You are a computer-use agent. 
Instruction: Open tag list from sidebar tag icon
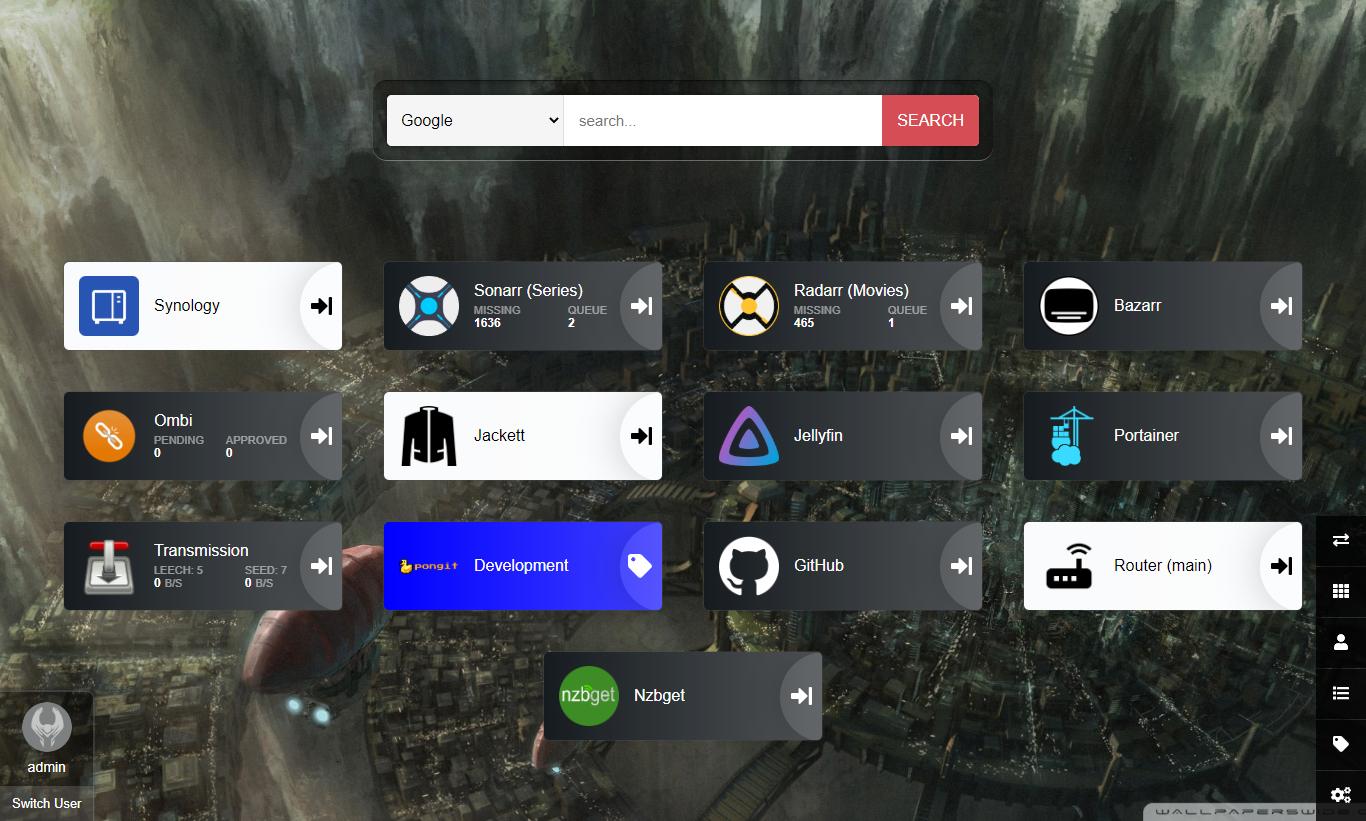point(1341,744)
